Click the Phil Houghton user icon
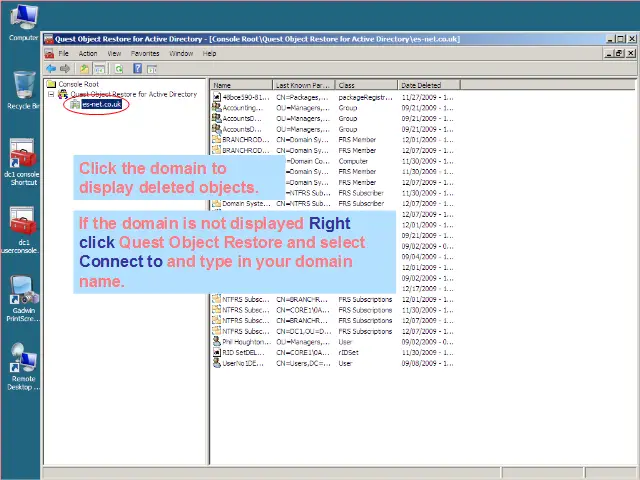 pyautogui.click(x=216, y=342)
